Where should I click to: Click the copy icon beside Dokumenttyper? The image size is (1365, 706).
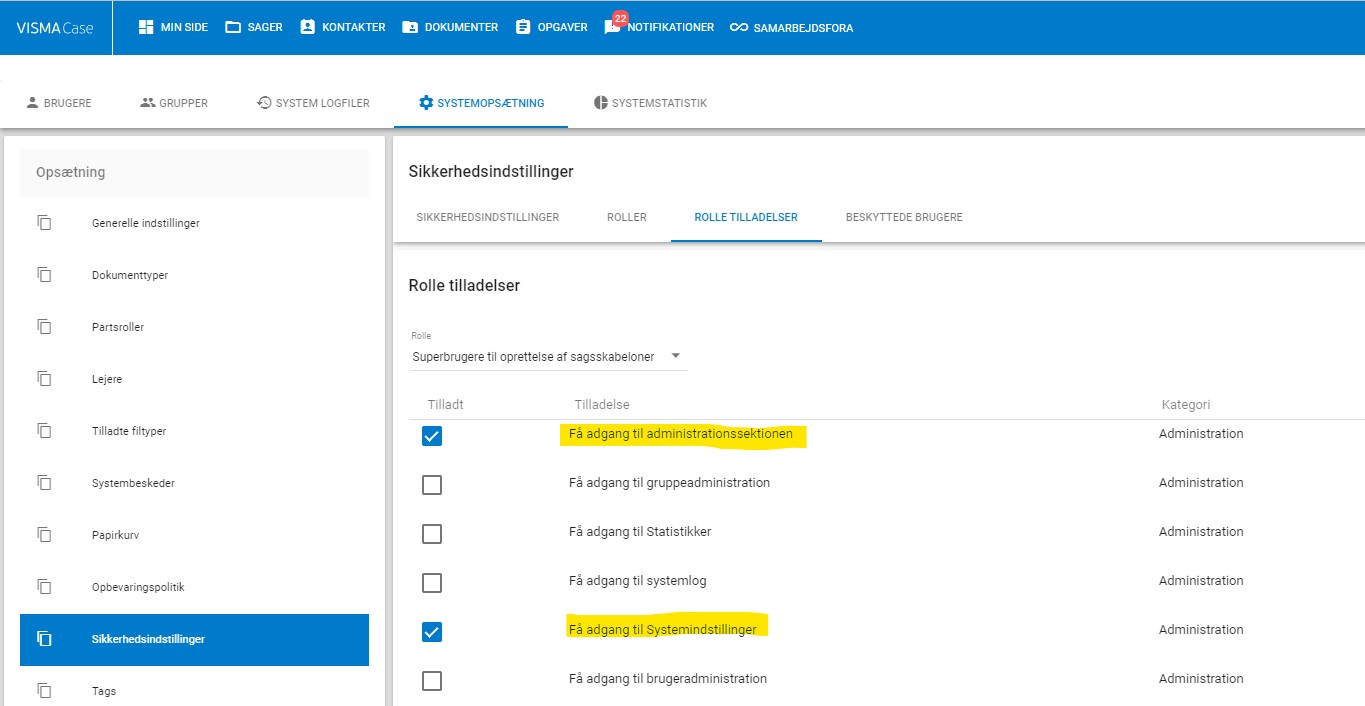[x=44, y=275]
